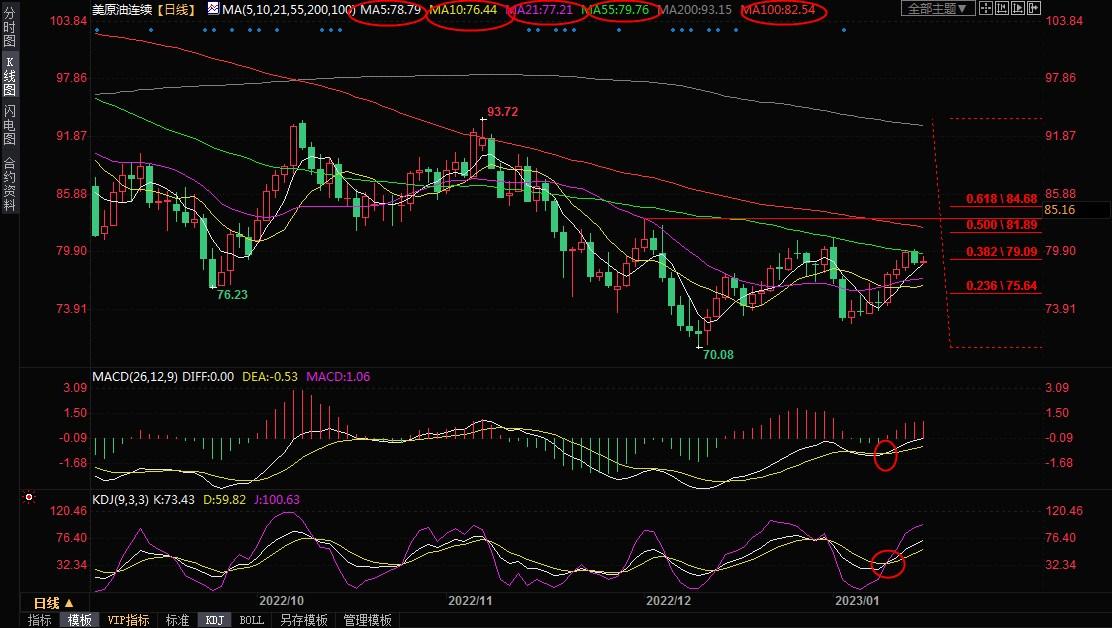
Task: Select the 模板 bottom tab
Action: tap(80, 620)
